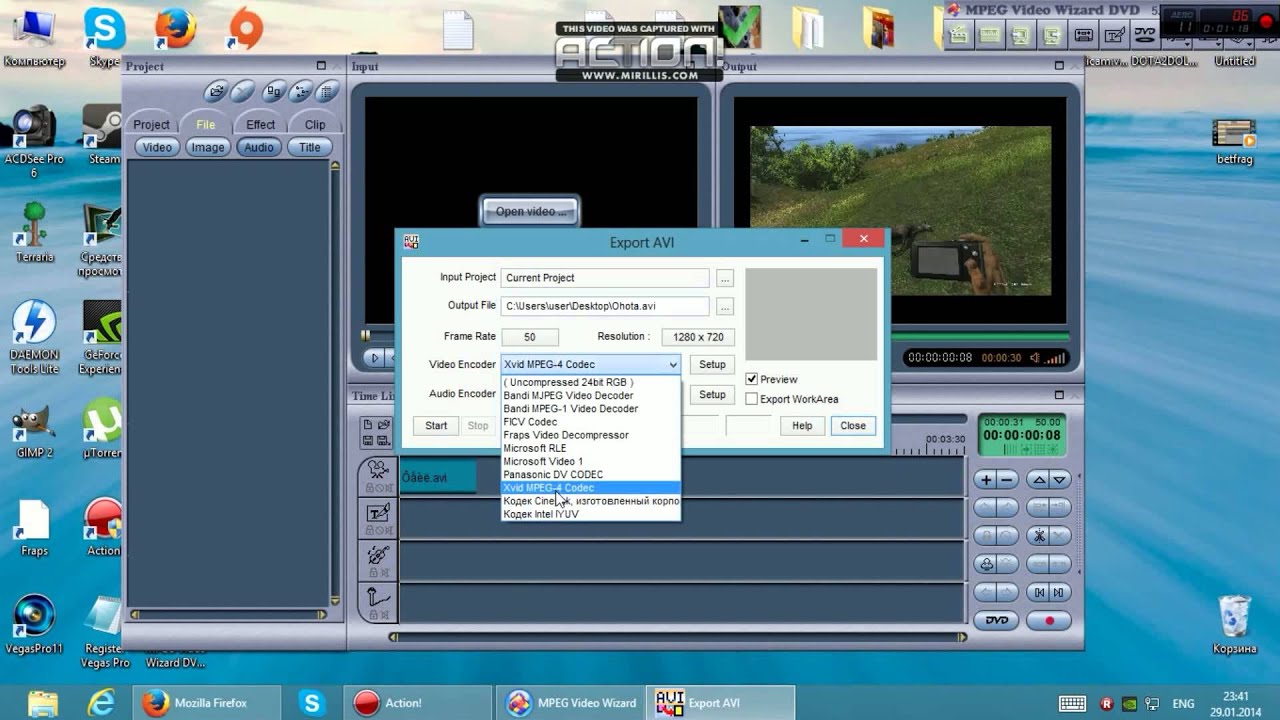The image size is (1280, 720).
Task: Select the Video file filter
Action: [x=157, y=147]
